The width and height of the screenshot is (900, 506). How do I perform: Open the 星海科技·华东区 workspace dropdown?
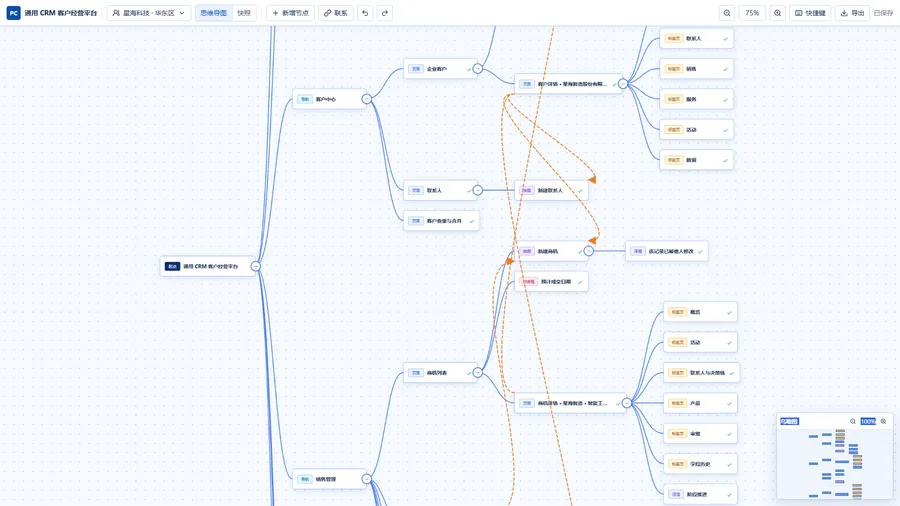(149, 13)
